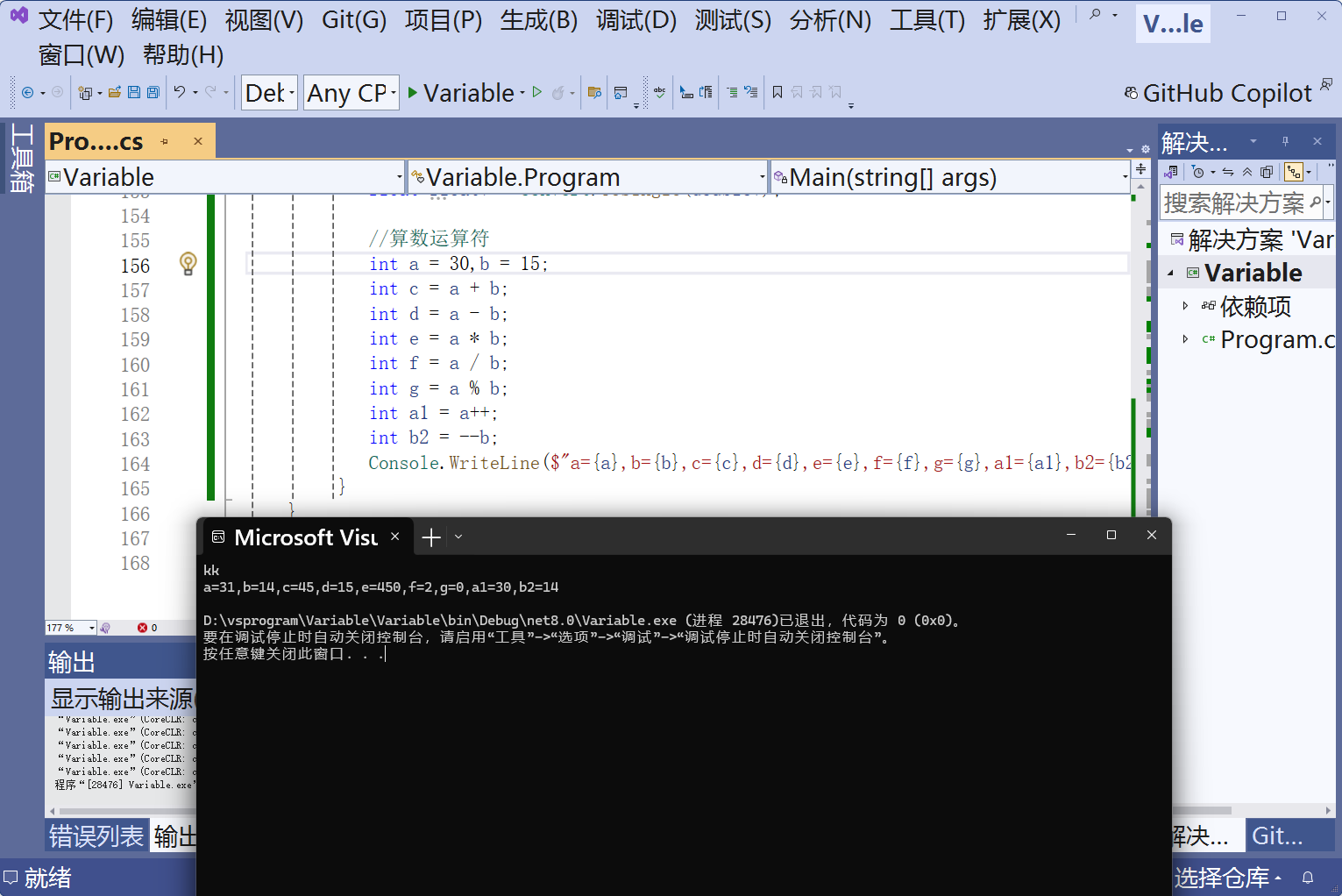The width and height of the screenshot is (1342, 896).
Task: Click the feedback icon in title bar
Action: coord(1326,84)
